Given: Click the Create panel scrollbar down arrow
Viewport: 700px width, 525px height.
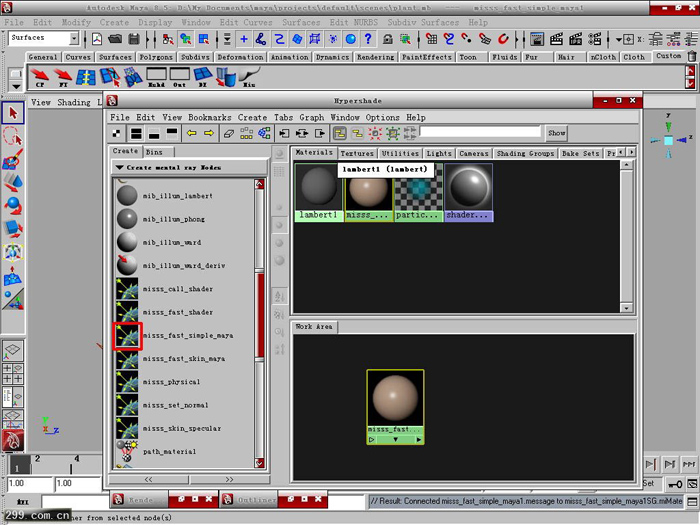Looking at the screenshot, I should tap(259, 463).
